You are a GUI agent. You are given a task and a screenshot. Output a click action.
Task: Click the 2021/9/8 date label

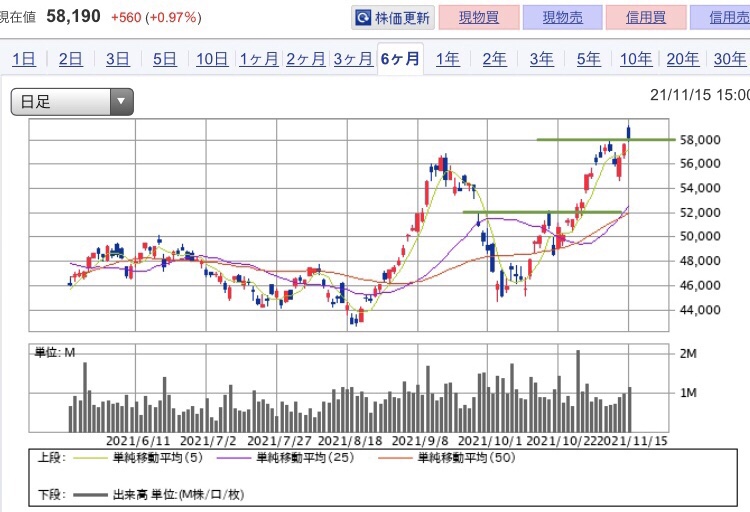420,441
